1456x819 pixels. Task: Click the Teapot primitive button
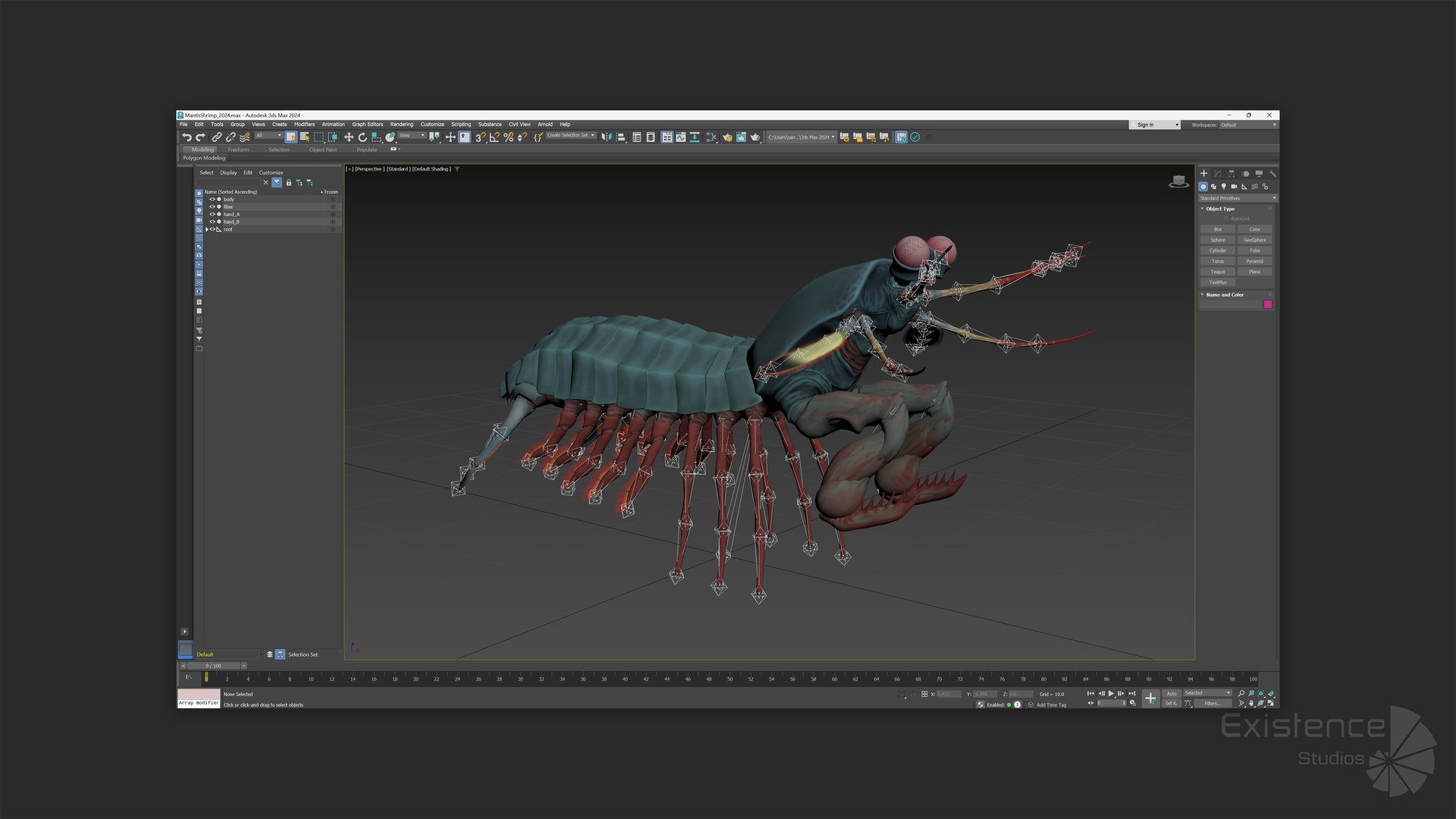(x=1217, y=271)
